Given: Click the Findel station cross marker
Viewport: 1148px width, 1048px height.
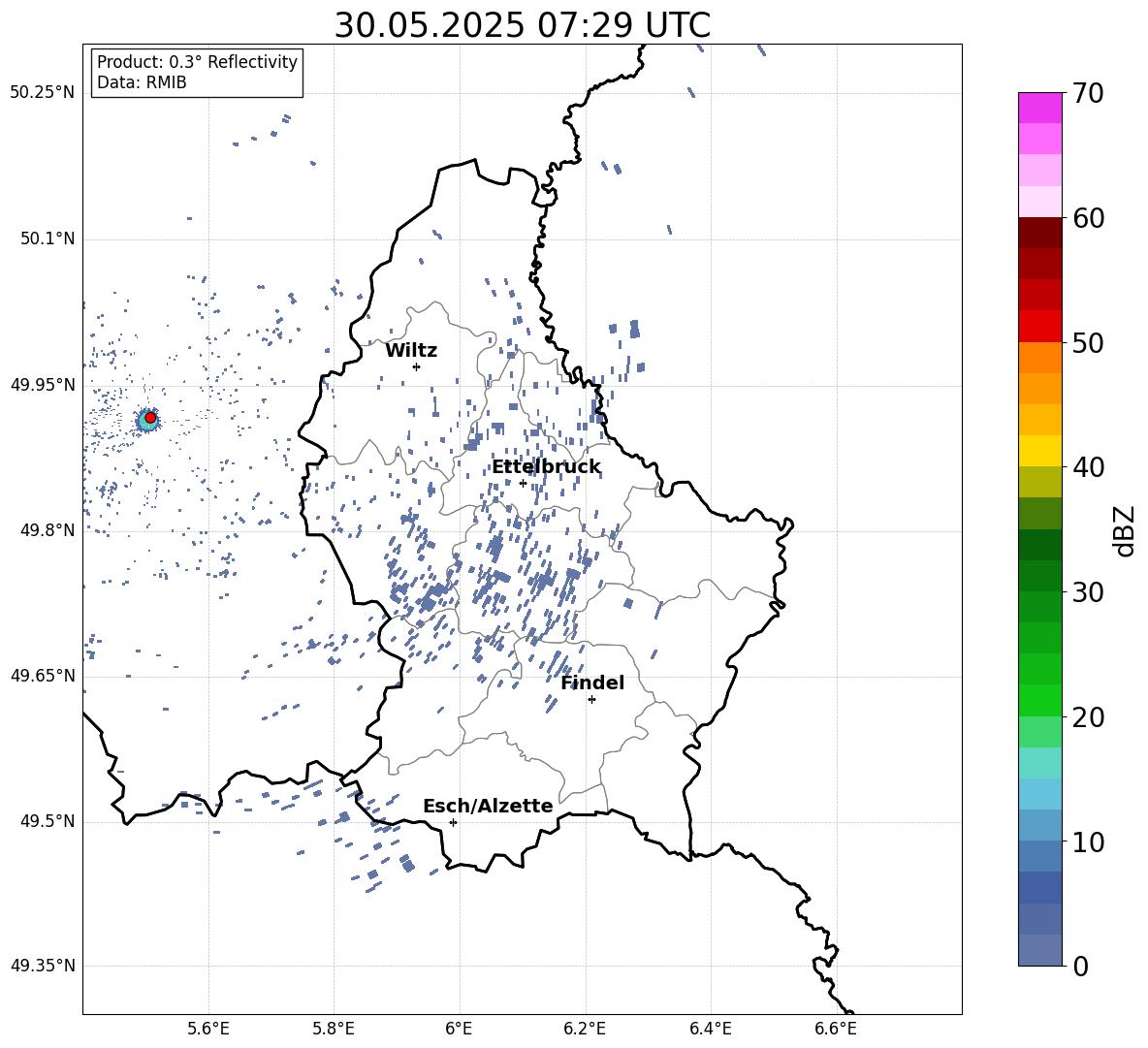Looking at the screenshot, I should [591, 700].
